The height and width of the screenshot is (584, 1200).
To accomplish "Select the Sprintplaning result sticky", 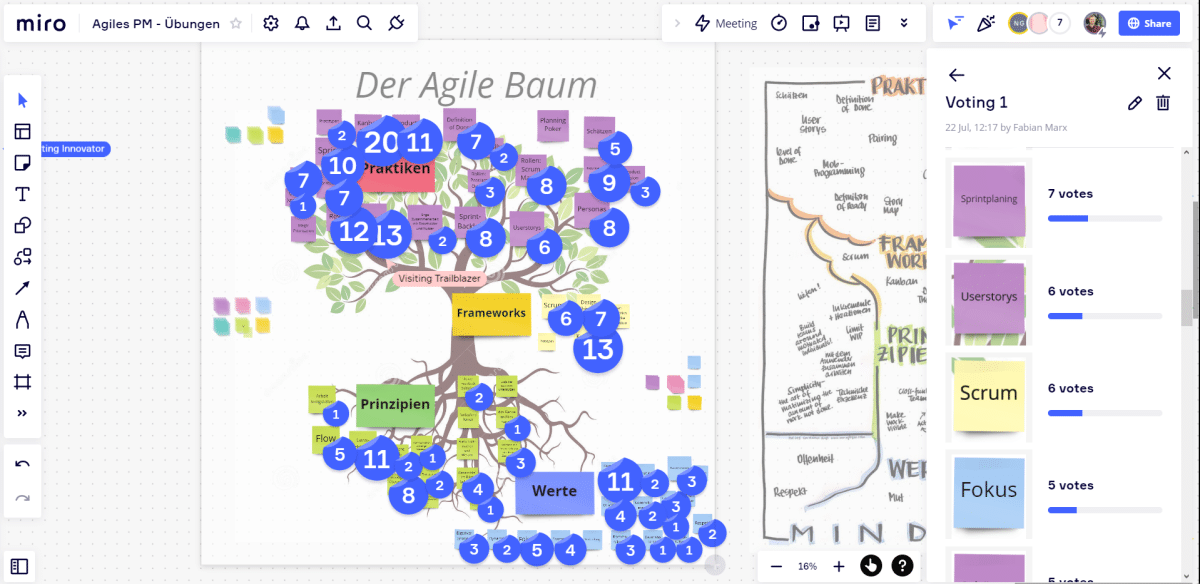I will click(989, 201).
